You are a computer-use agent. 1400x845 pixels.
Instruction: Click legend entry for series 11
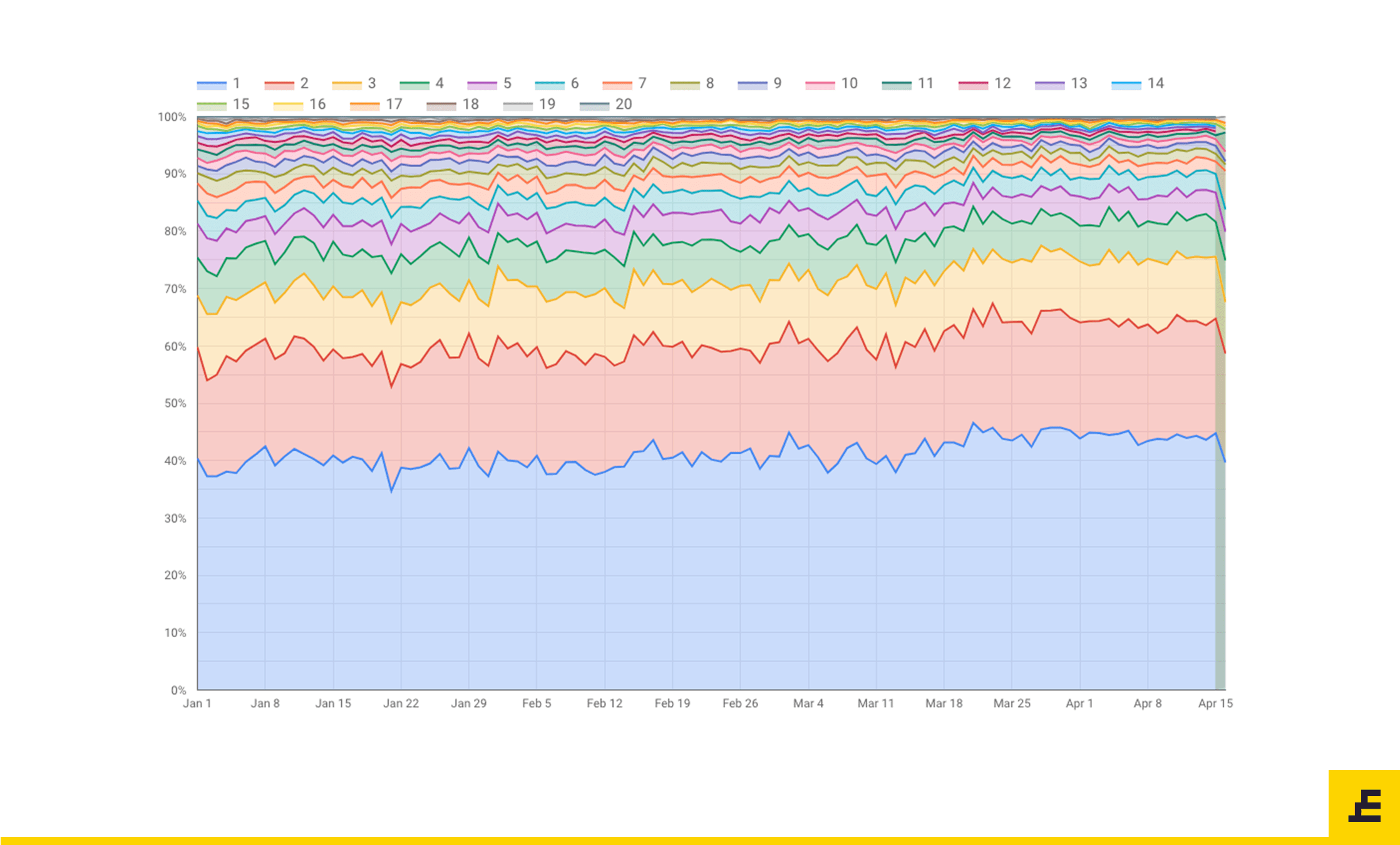[908, 84]
